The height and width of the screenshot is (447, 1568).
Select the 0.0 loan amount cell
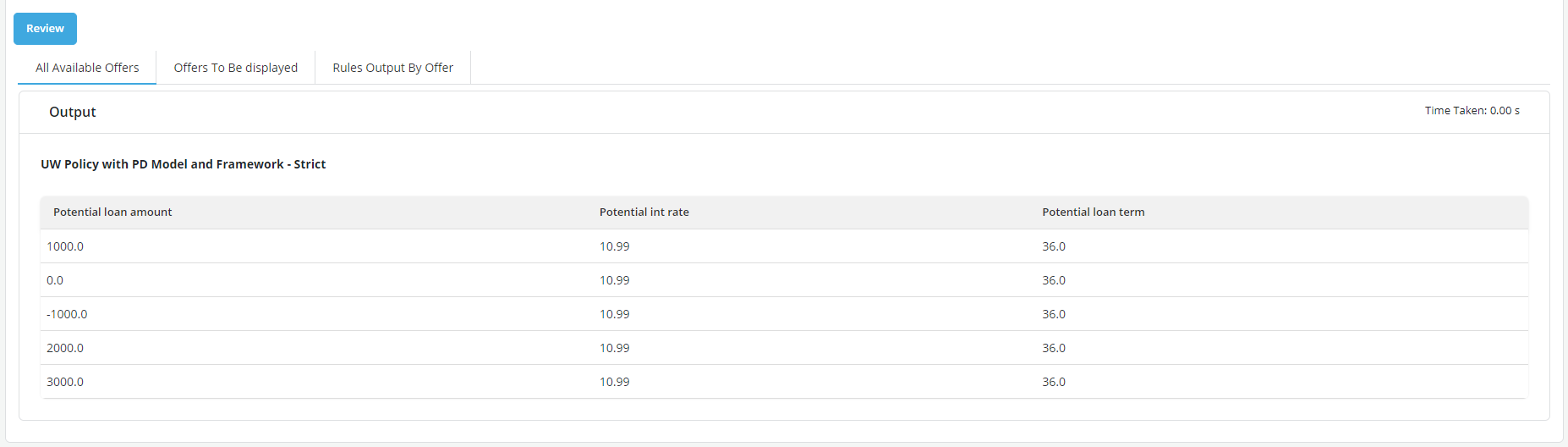click(55, 280)
